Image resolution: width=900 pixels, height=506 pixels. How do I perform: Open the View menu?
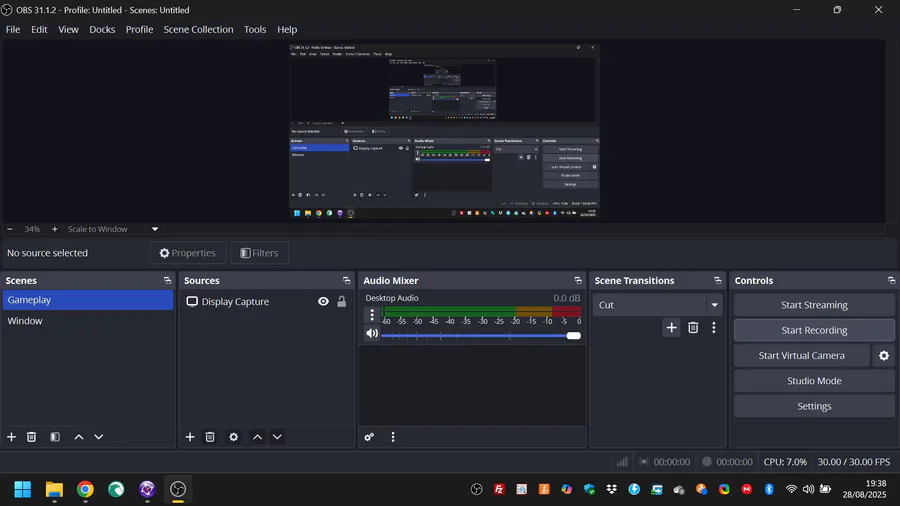pyautogui.click(x=68, y=29)
